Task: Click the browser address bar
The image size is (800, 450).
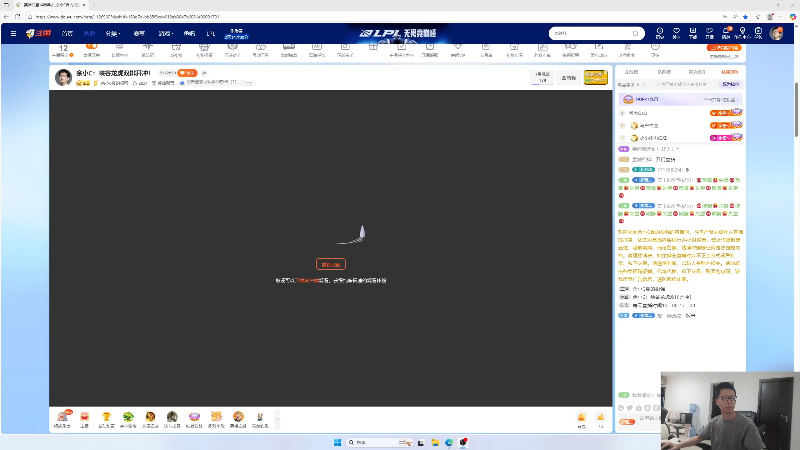Action: pyautogui.click(x=375, y=16)
